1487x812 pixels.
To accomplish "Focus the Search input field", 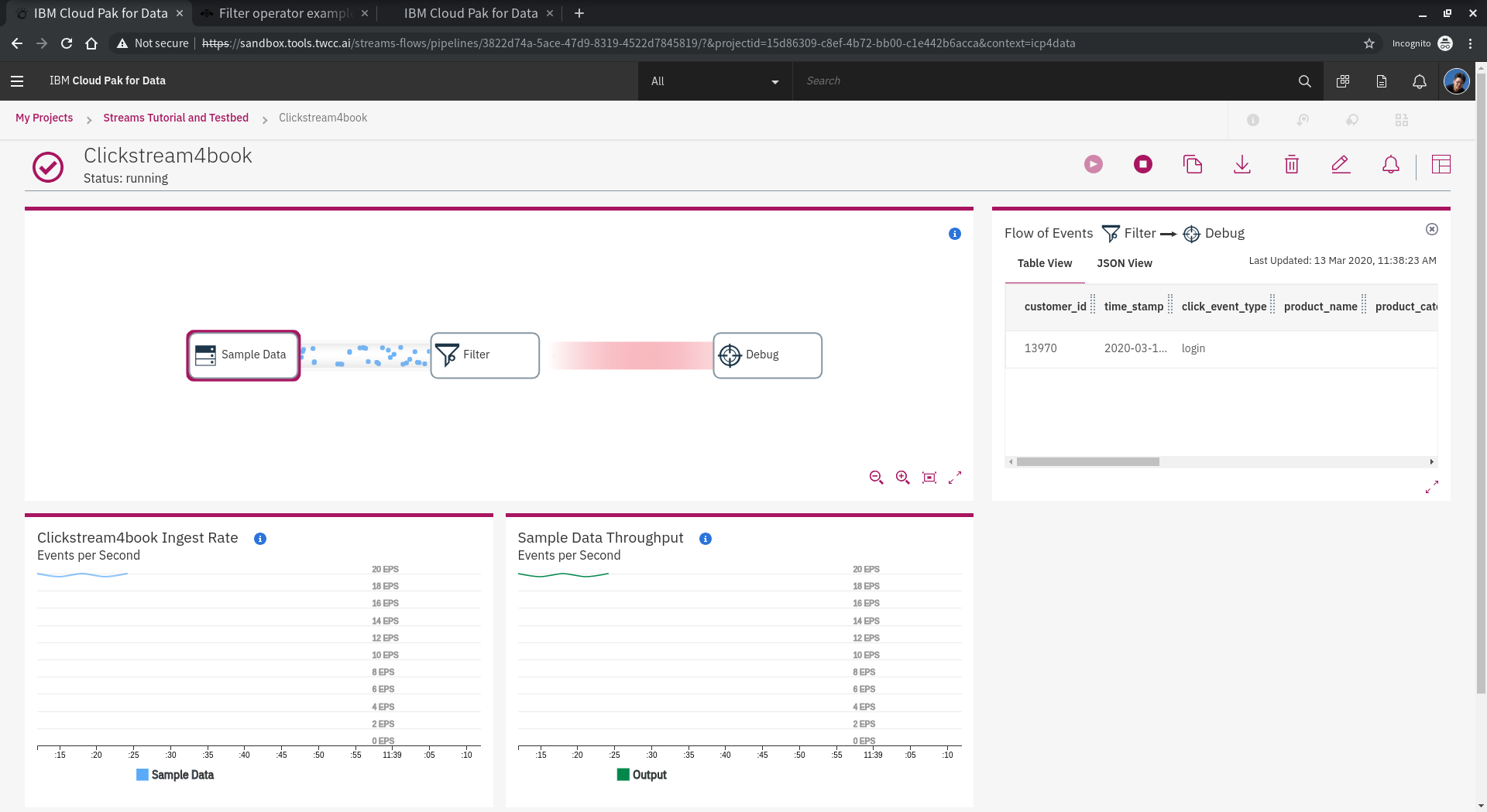I will [x=1046, y=81].
